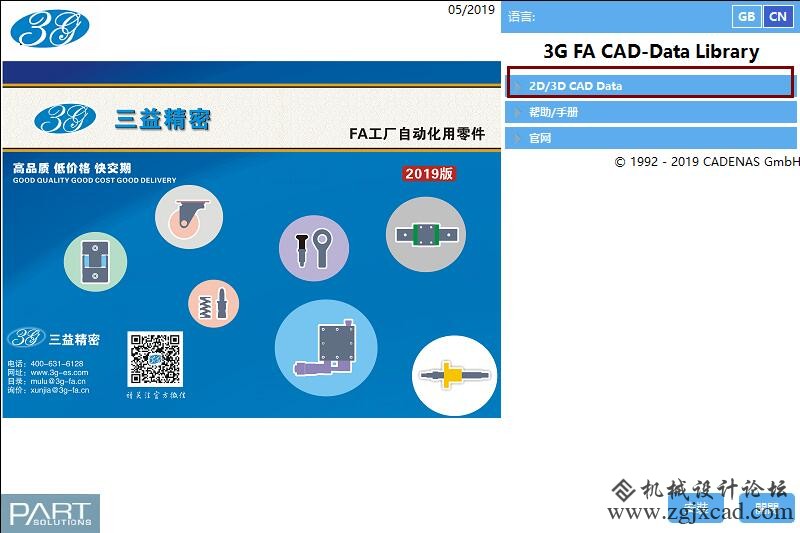800x533 pixels.
Task: Click the 安装 install button
Action: 696,508
